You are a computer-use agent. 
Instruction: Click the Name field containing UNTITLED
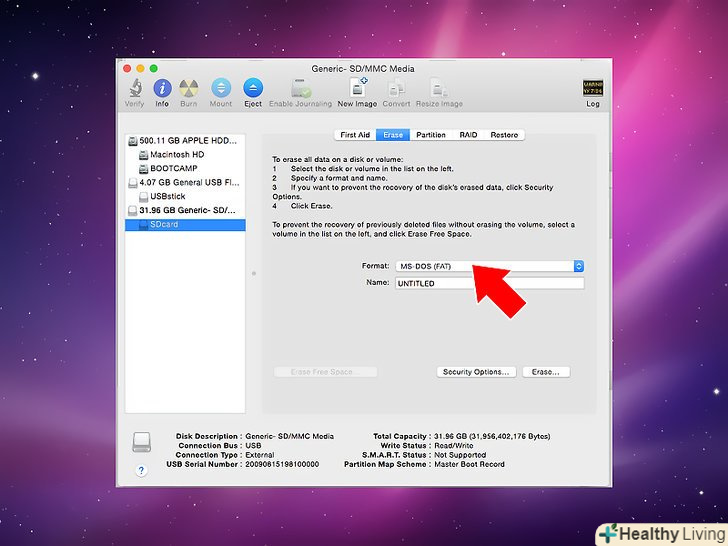[489, 283]
